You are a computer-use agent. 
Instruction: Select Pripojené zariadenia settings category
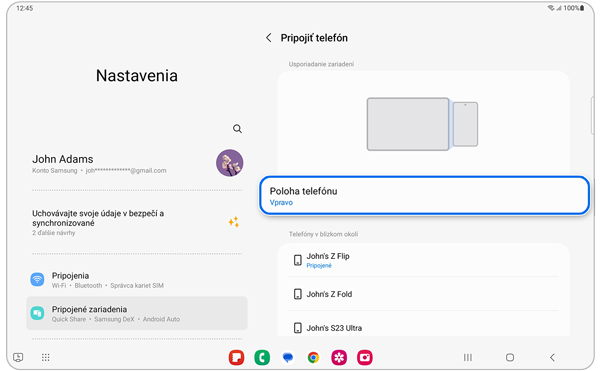point(137,313)
